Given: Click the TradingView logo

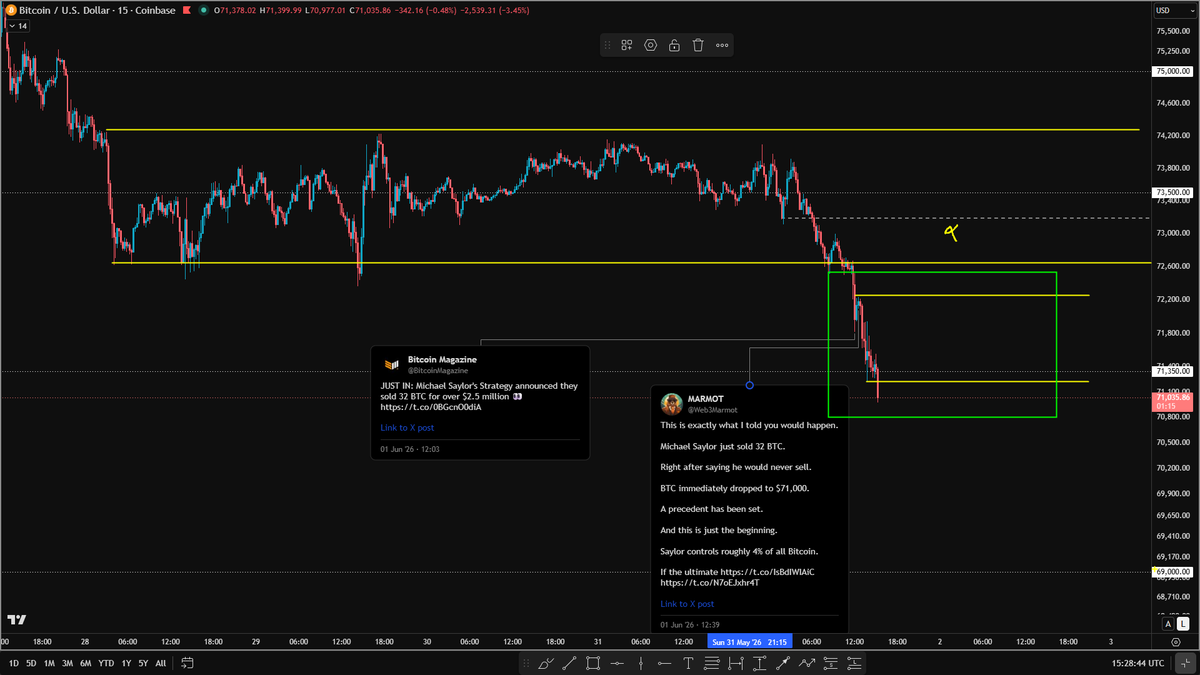Looking at the screenshot, I should (16, 620).
